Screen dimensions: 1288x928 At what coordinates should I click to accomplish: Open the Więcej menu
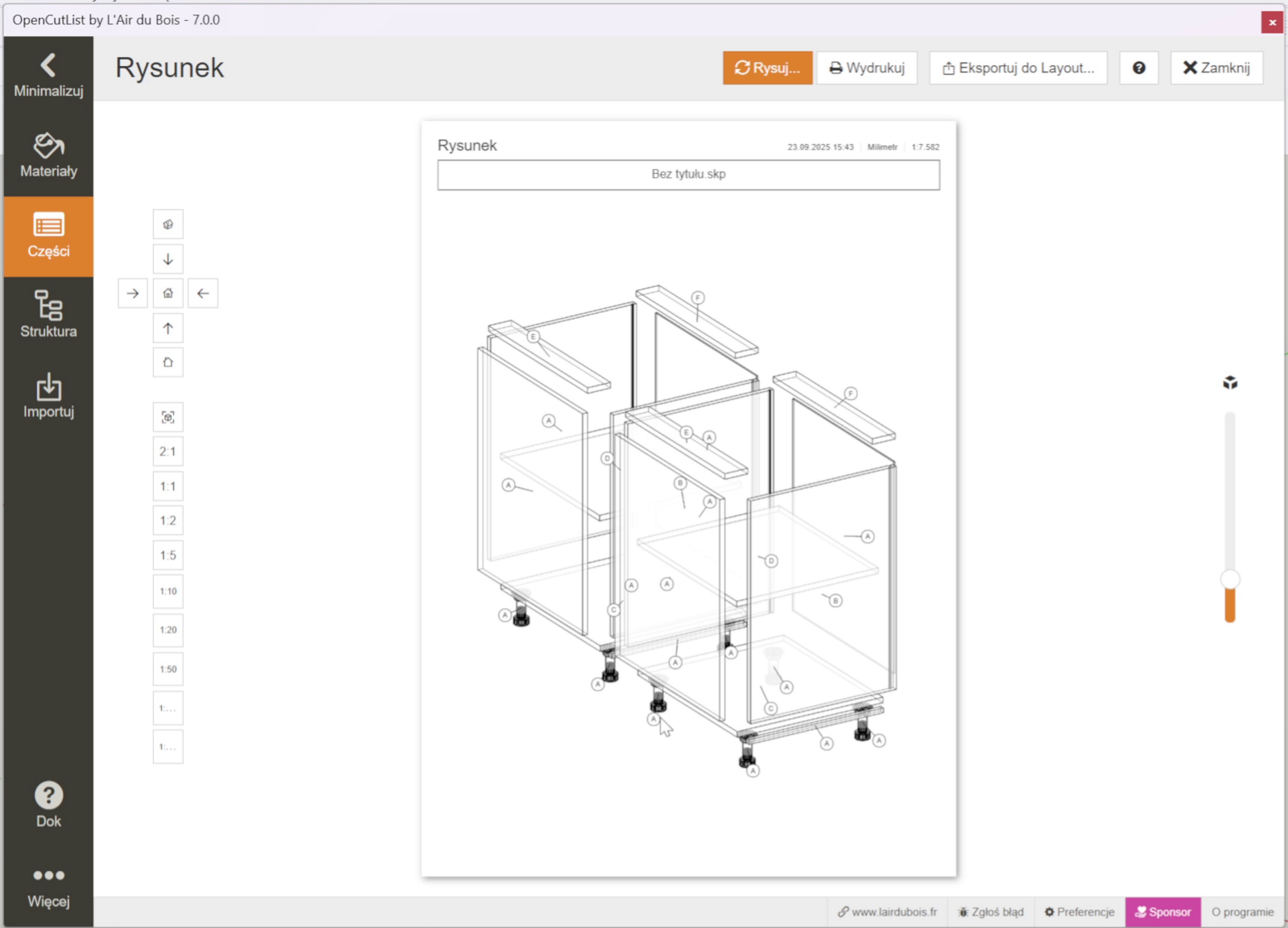(48, 887)
